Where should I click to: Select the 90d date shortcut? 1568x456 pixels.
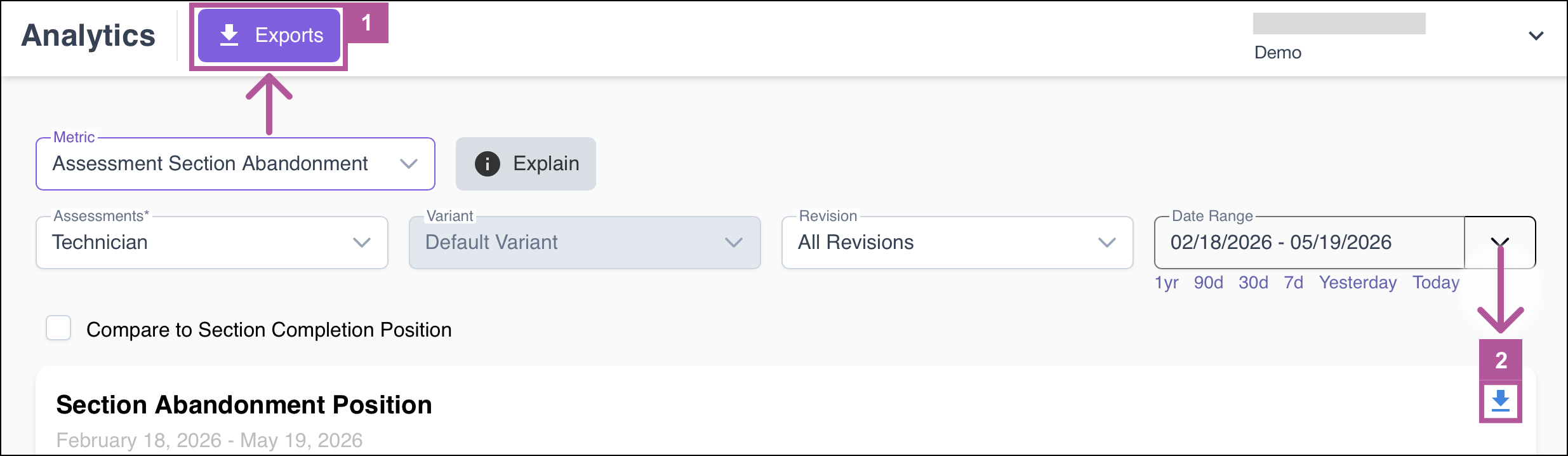click(x=1209, y=283)
